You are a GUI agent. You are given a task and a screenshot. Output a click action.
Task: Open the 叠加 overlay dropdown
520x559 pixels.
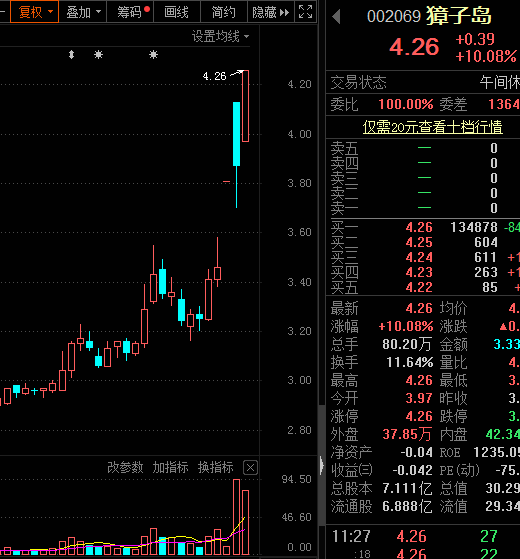[83, 12]
